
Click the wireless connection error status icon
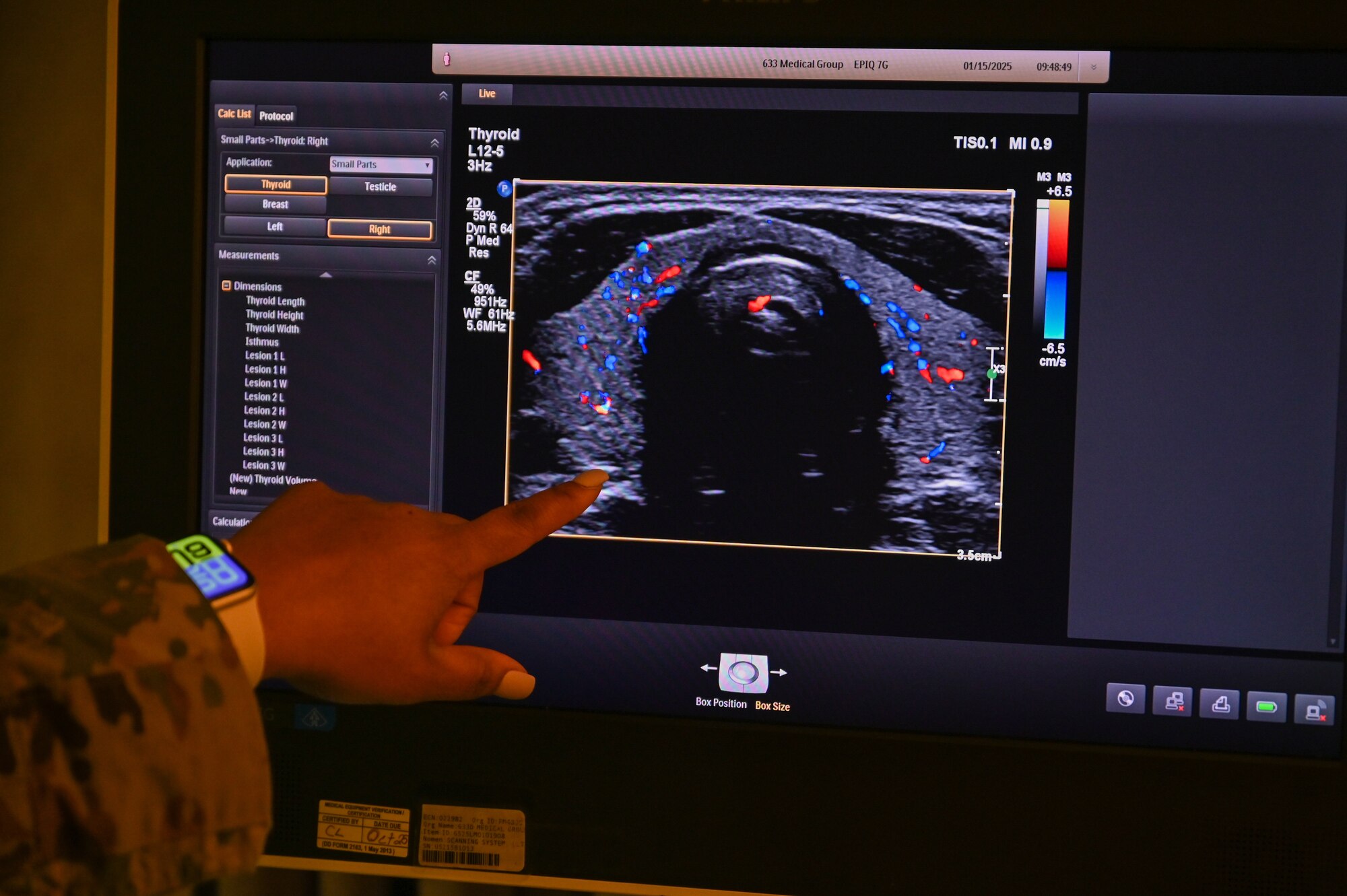(1314, 709)
